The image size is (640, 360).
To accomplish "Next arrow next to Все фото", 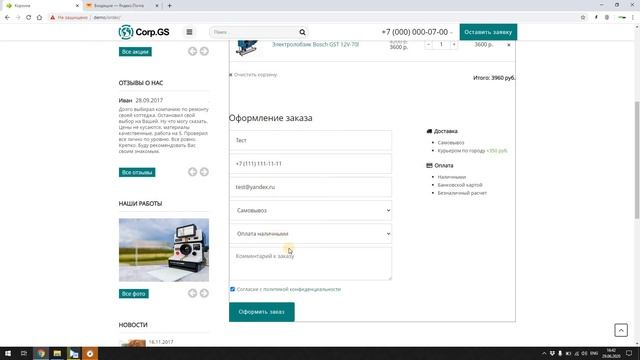I will (204, 293).
